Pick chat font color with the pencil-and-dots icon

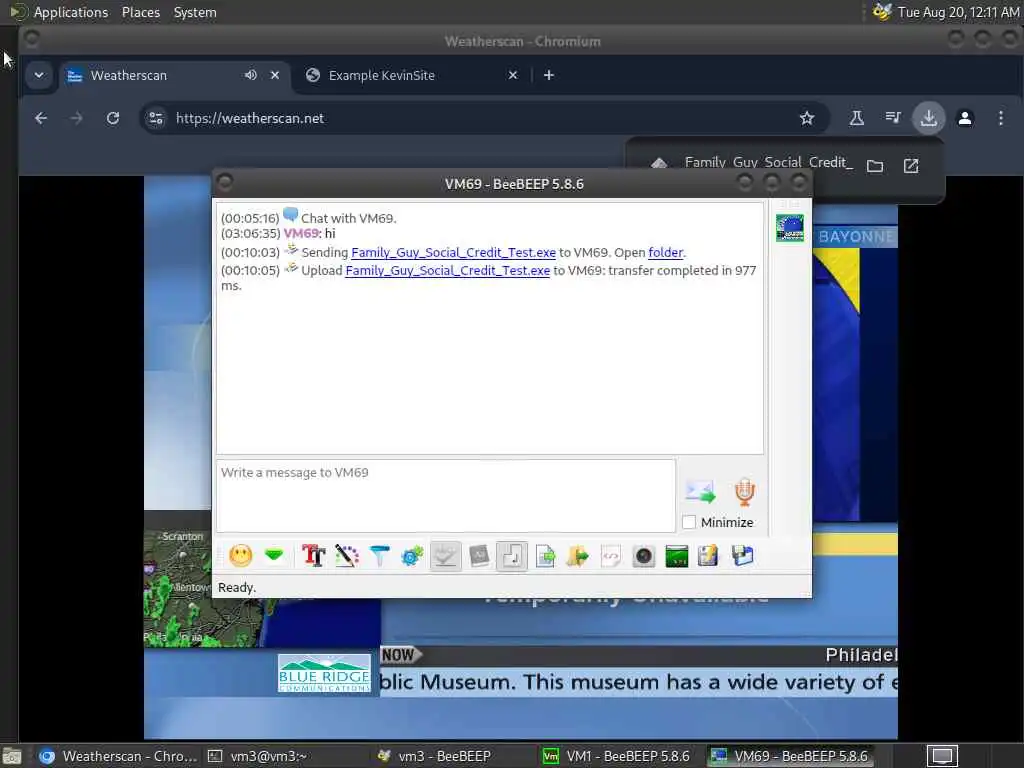coord(347,556)
